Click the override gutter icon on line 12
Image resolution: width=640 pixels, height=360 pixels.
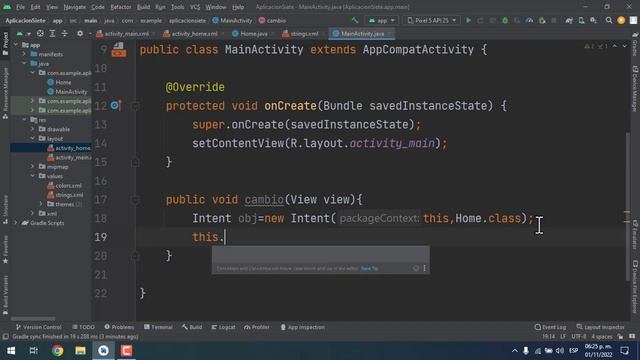point(116,106)
